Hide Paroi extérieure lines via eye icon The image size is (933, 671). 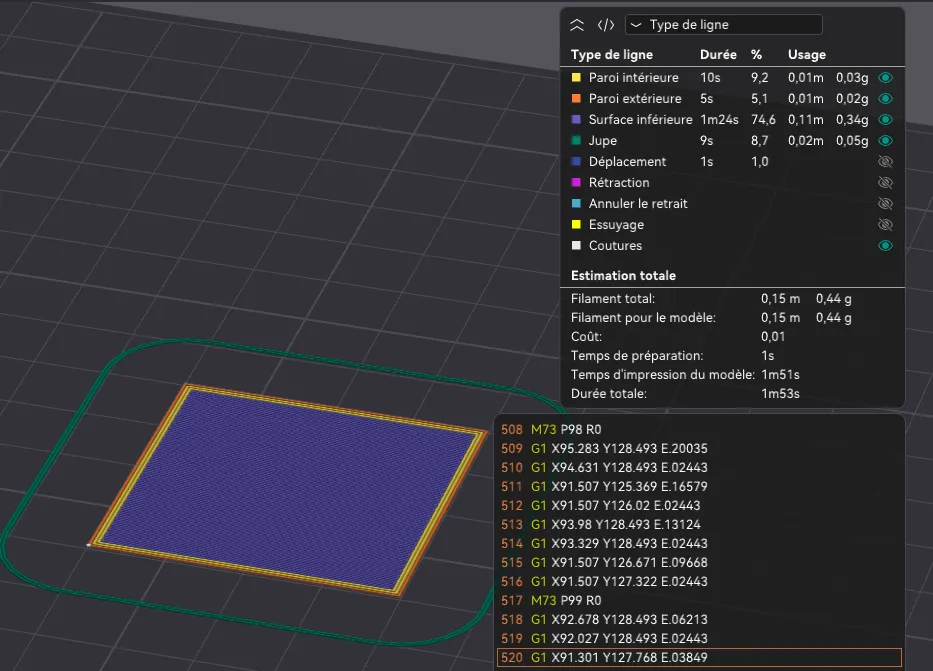coord(885,99)
